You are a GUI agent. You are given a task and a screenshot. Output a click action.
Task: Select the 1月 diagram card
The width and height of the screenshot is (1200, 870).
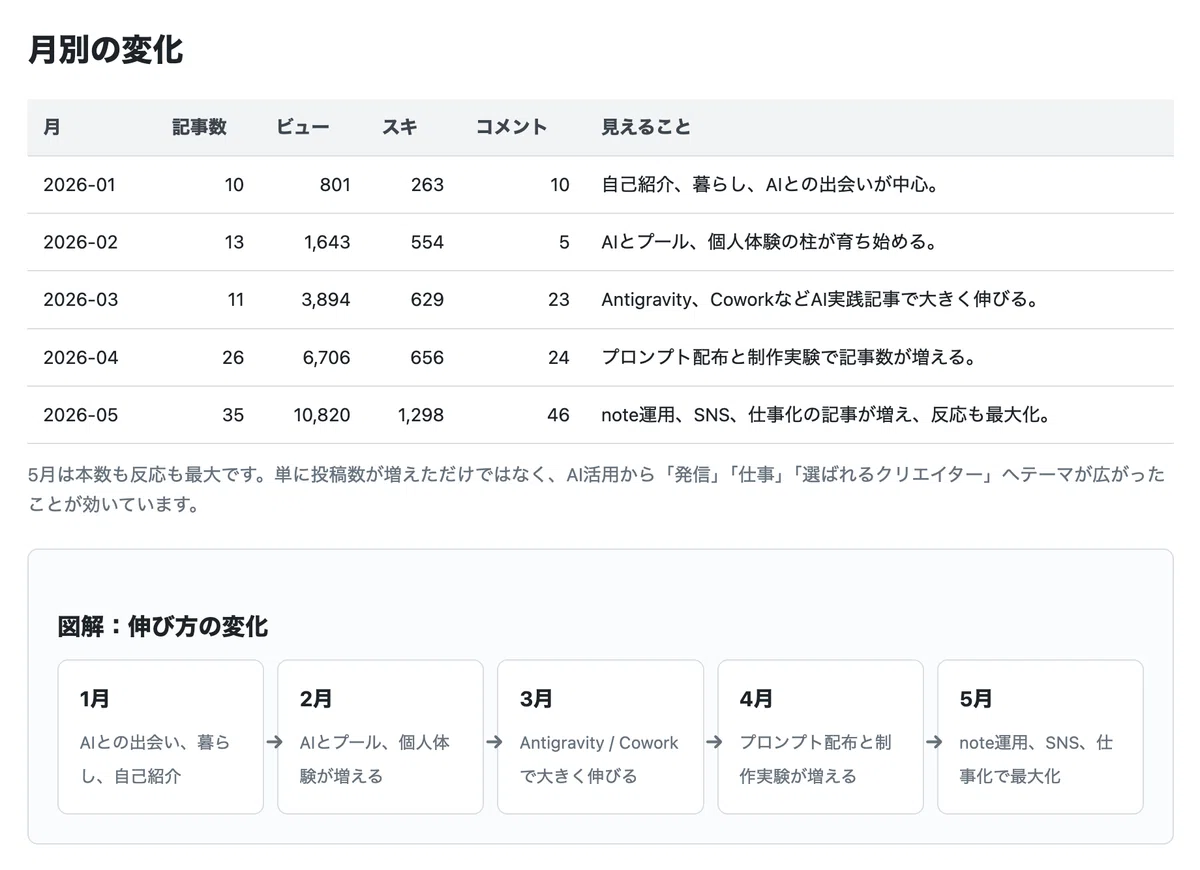click(161, 737)
